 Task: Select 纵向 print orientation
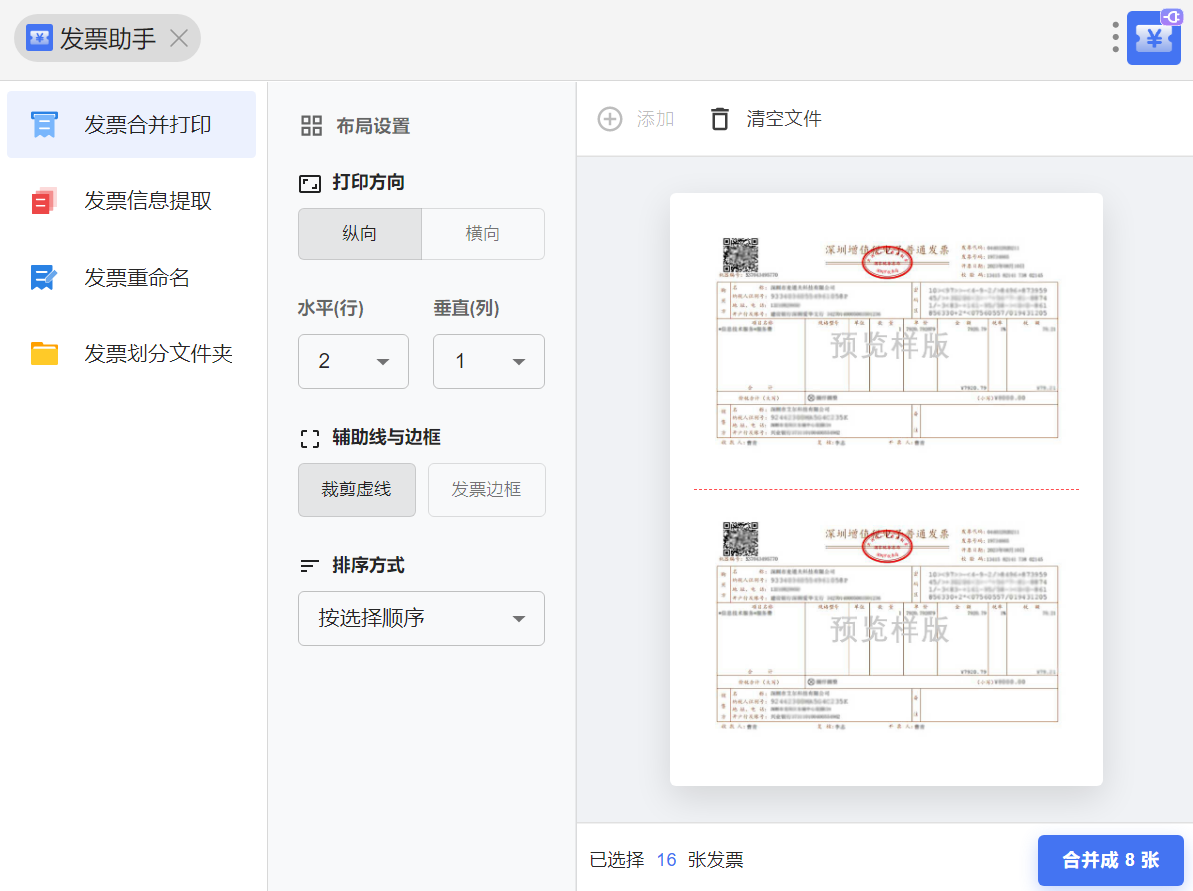pos(360,234)
